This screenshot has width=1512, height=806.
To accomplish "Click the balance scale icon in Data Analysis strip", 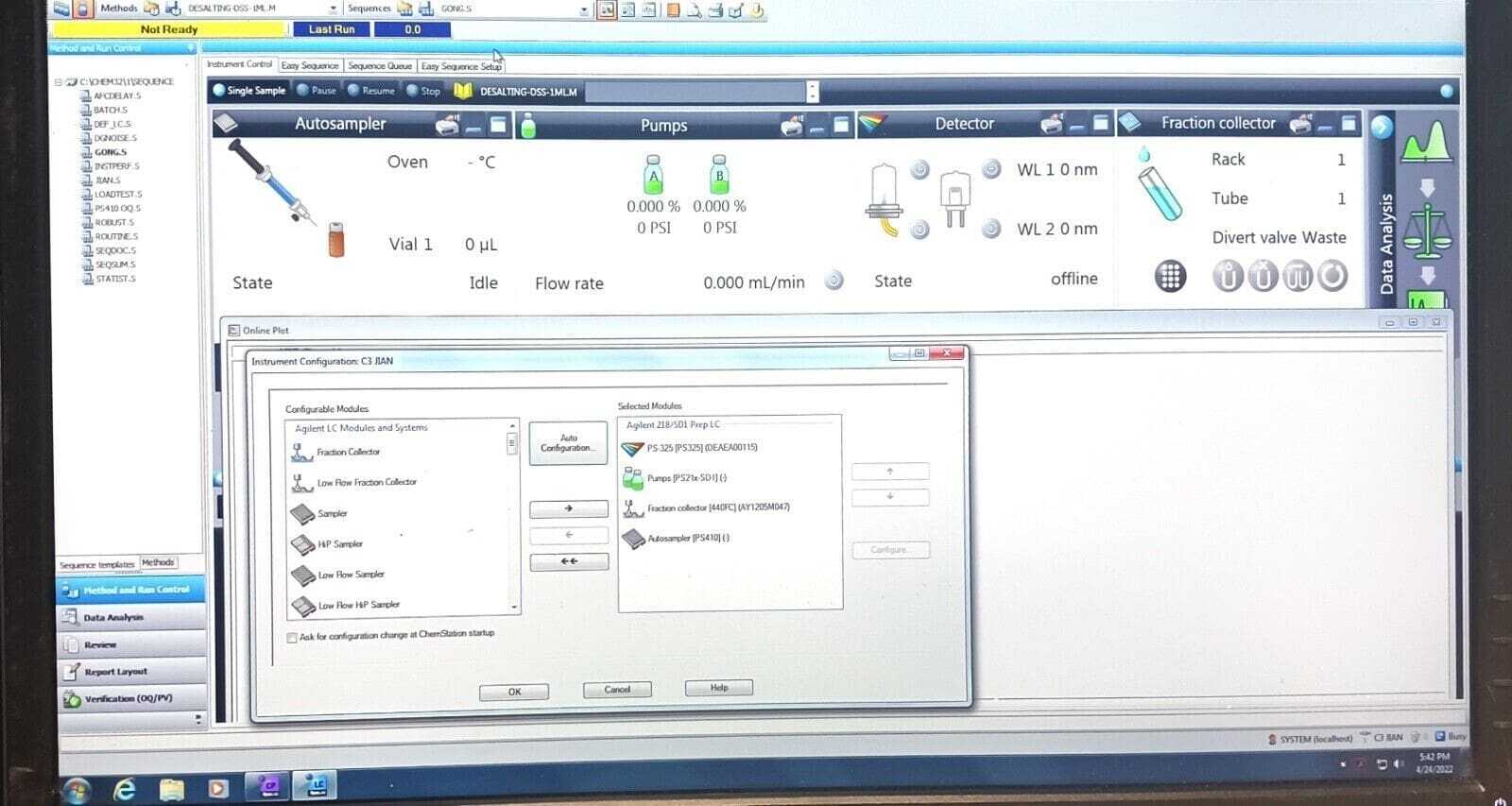I will [x=1426, y=231].
